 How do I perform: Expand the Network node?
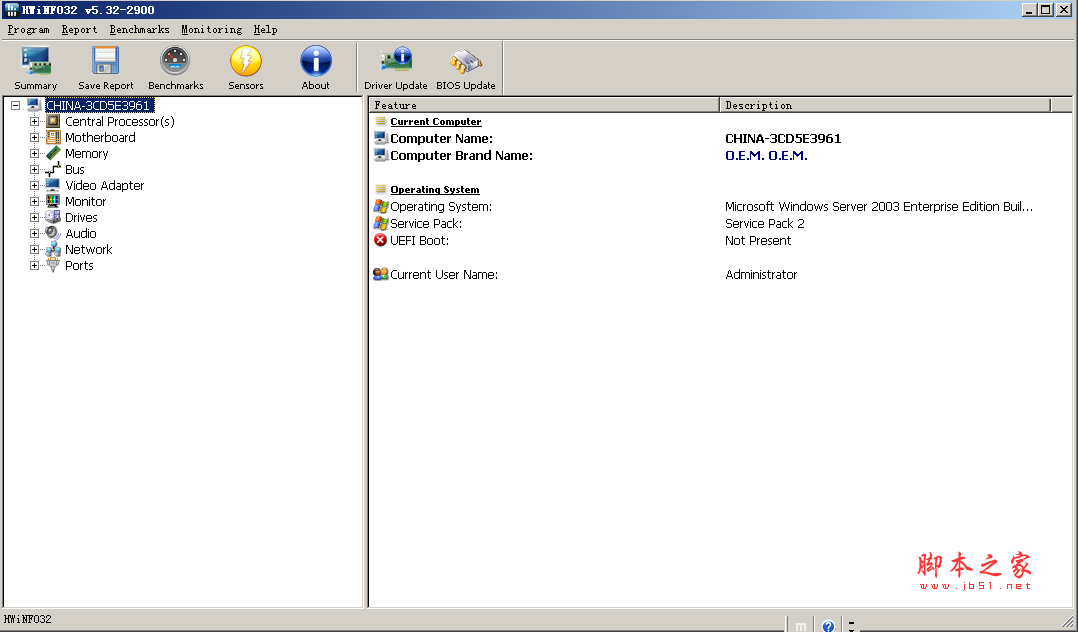34,250
